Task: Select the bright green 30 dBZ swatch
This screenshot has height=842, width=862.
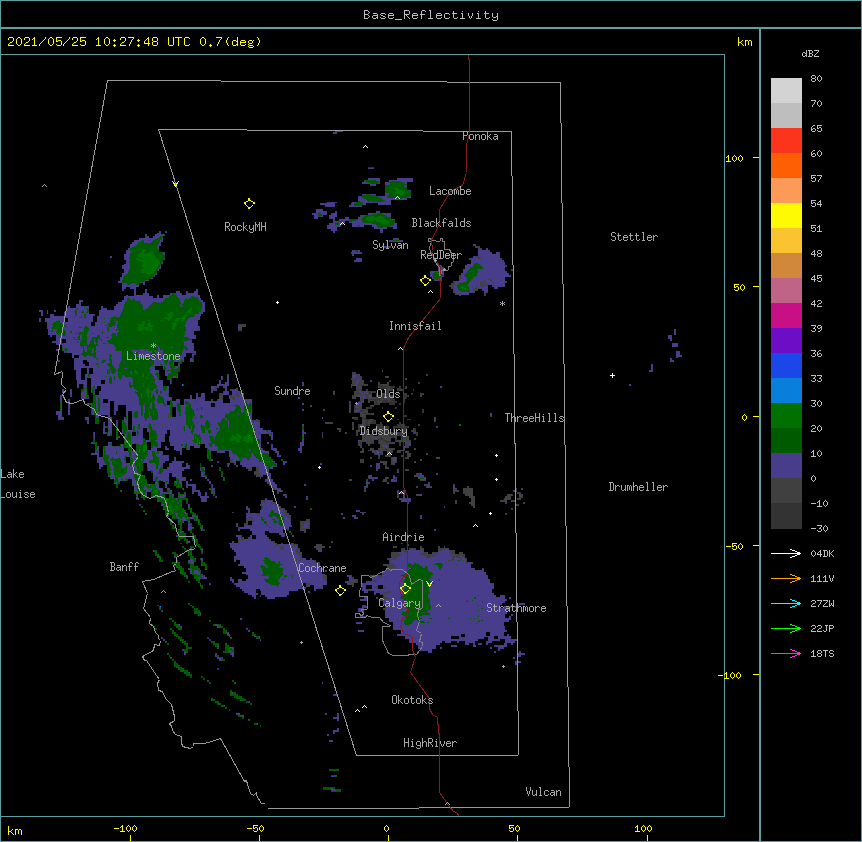Action: (786, 416)
